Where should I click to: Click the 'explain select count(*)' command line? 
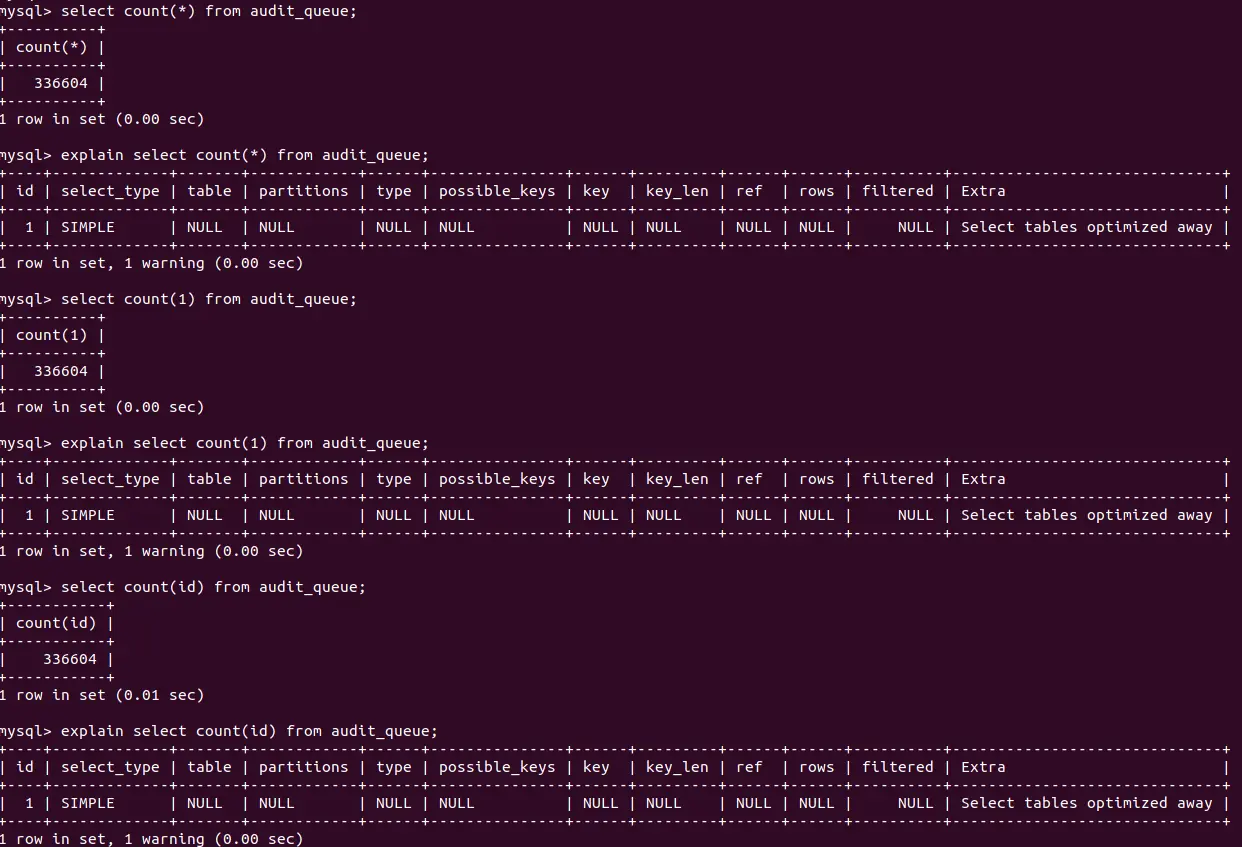[x=244, y=155]
